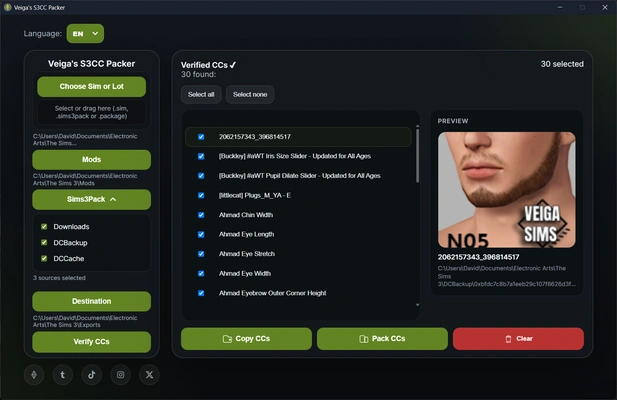Click the folder icon on Copy CCs
Viewport: 617px width, 400px height.
tap(227, 339)
